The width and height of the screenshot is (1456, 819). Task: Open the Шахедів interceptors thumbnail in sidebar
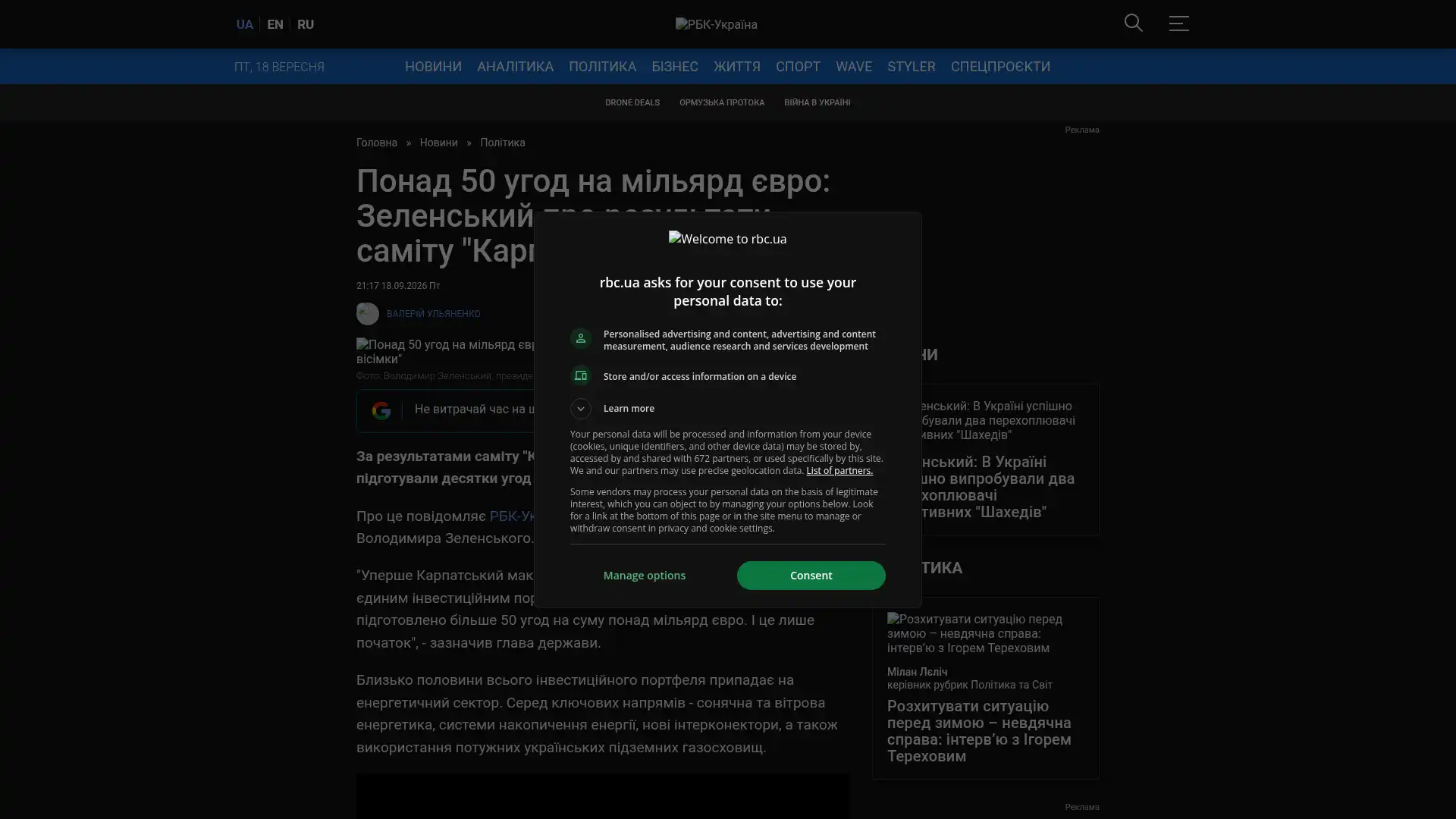pos(998,421)
